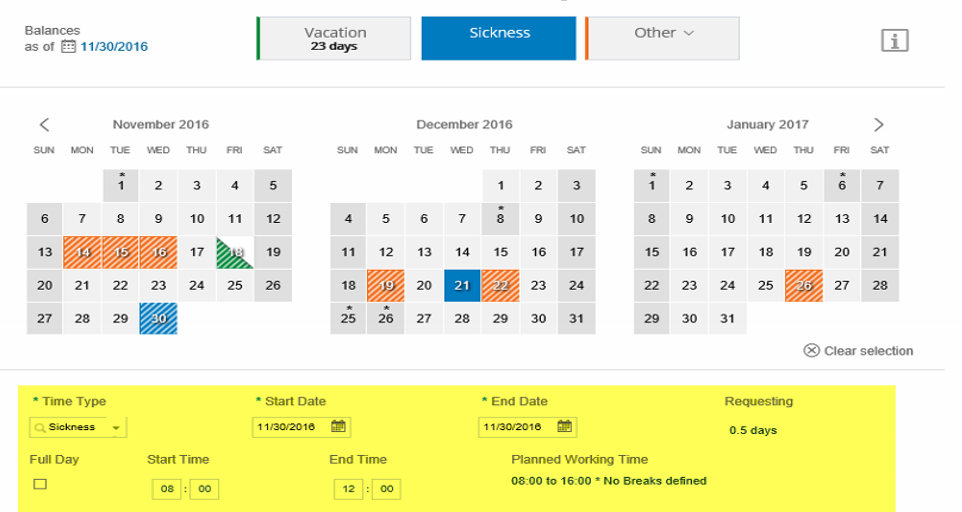Open the Other balances dropdown
962x512 pixels.
[x=663, y=38]
